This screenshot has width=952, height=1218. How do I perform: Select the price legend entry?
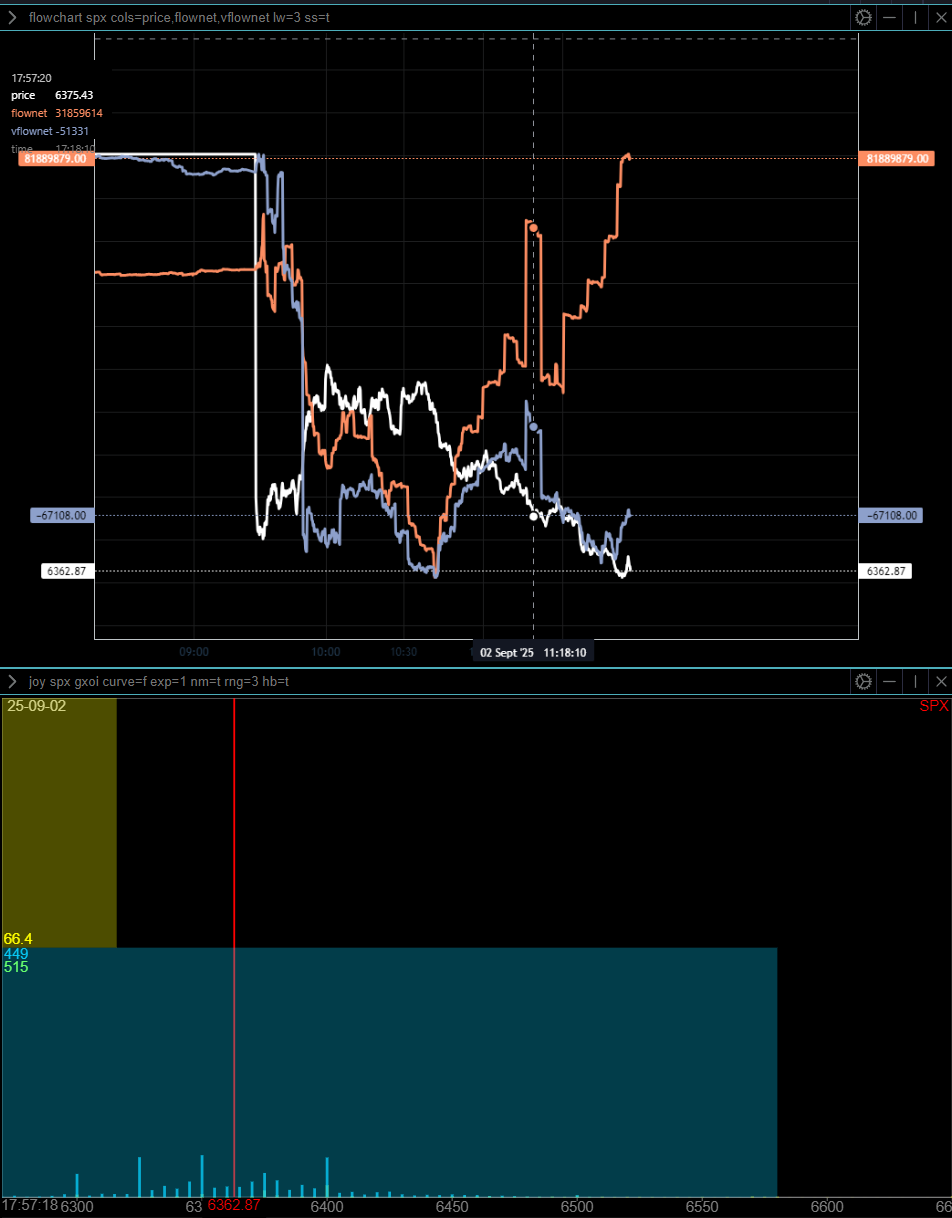(52, 95)
